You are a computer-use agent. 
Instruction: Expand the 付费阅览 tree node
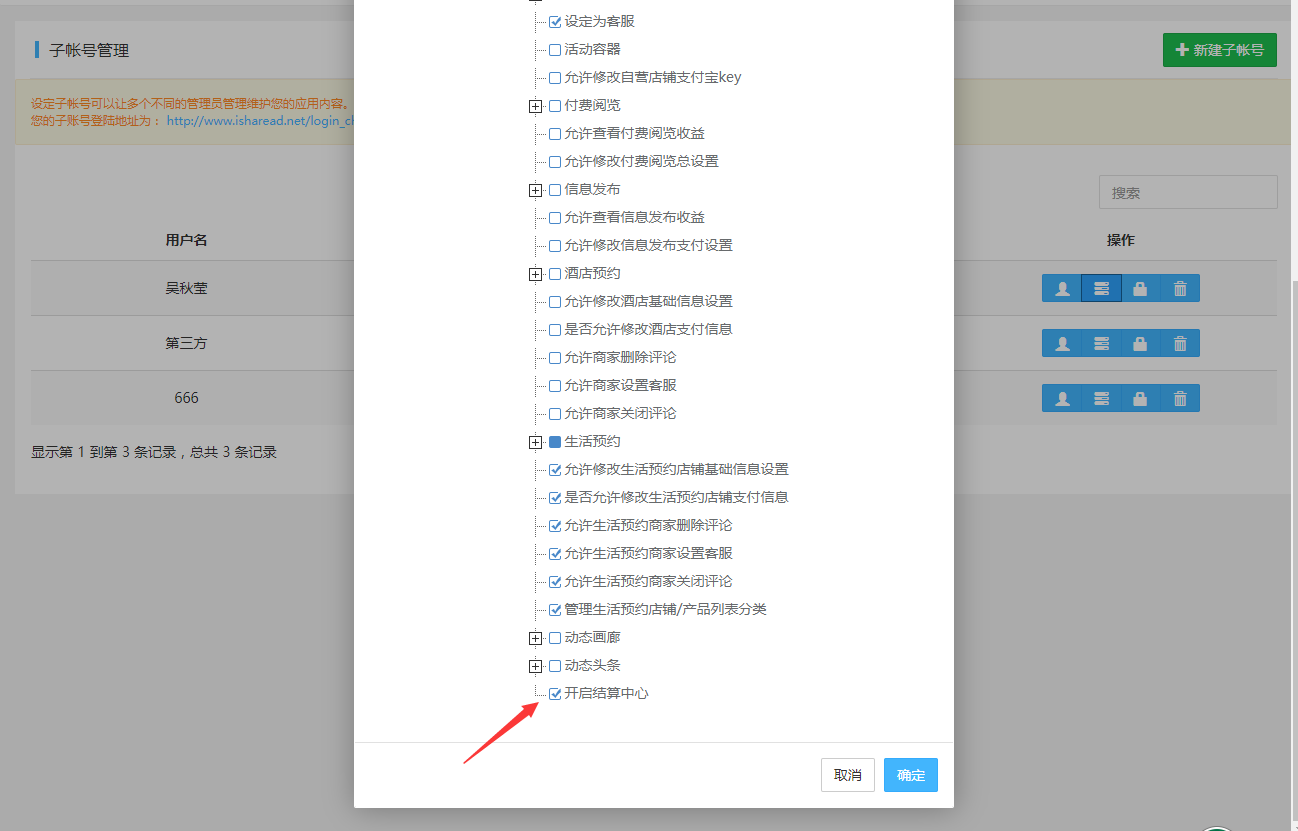tap(536, 106)
